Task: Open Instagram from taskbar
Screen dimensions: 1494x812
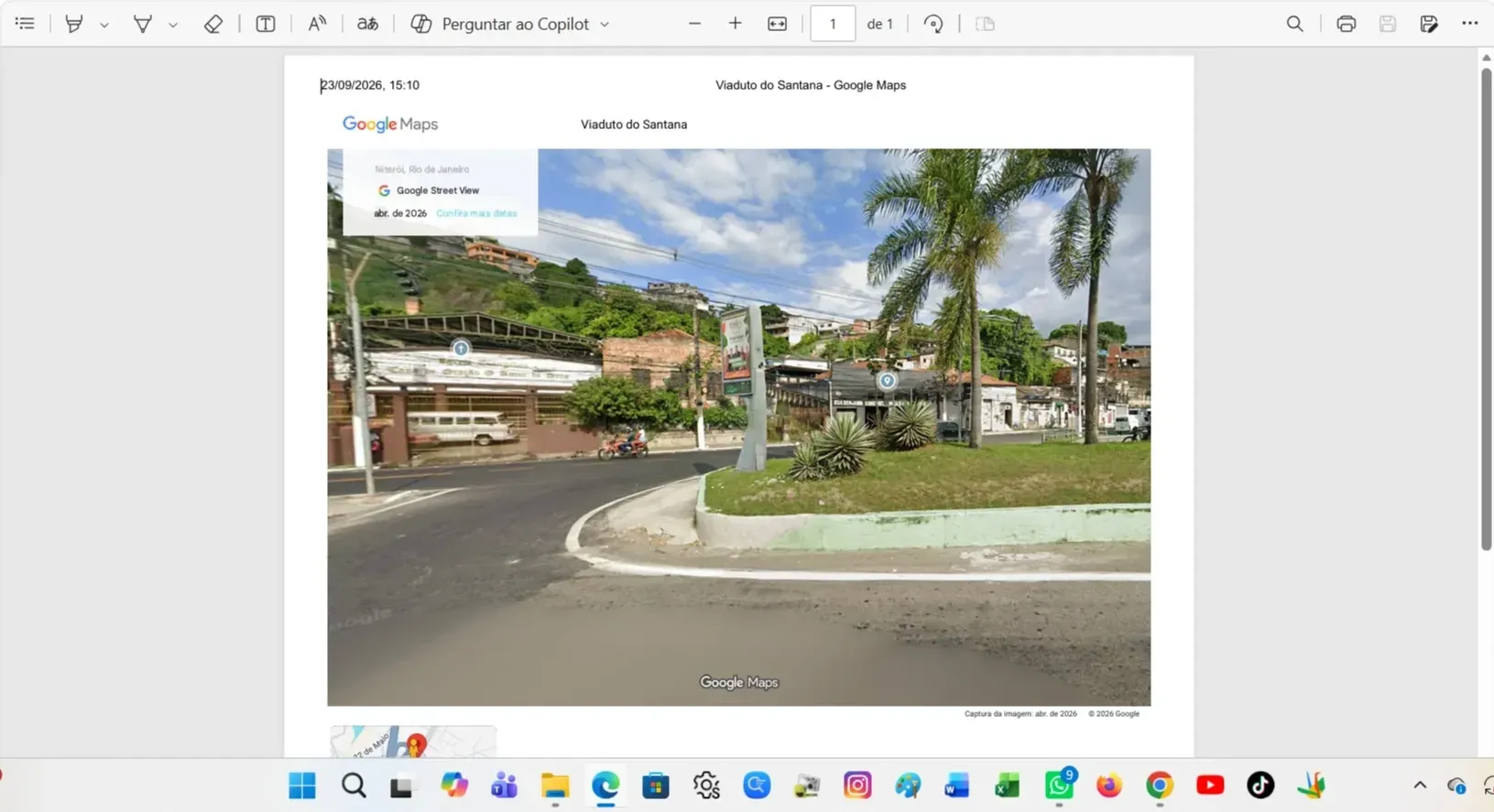Action: 857,785
